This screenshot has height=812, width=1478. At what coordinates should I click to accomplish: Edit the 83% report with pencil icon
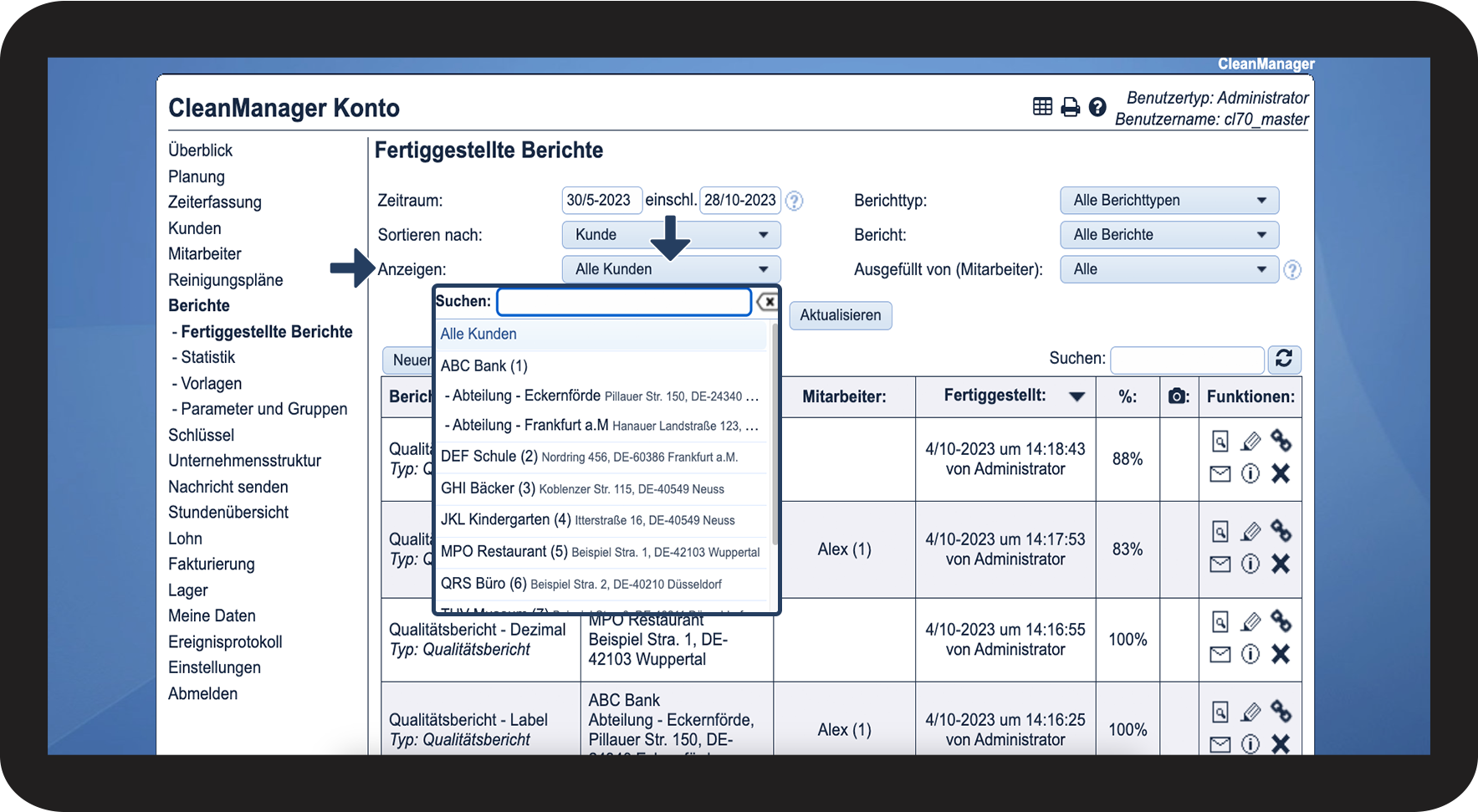click(1250, 531)
